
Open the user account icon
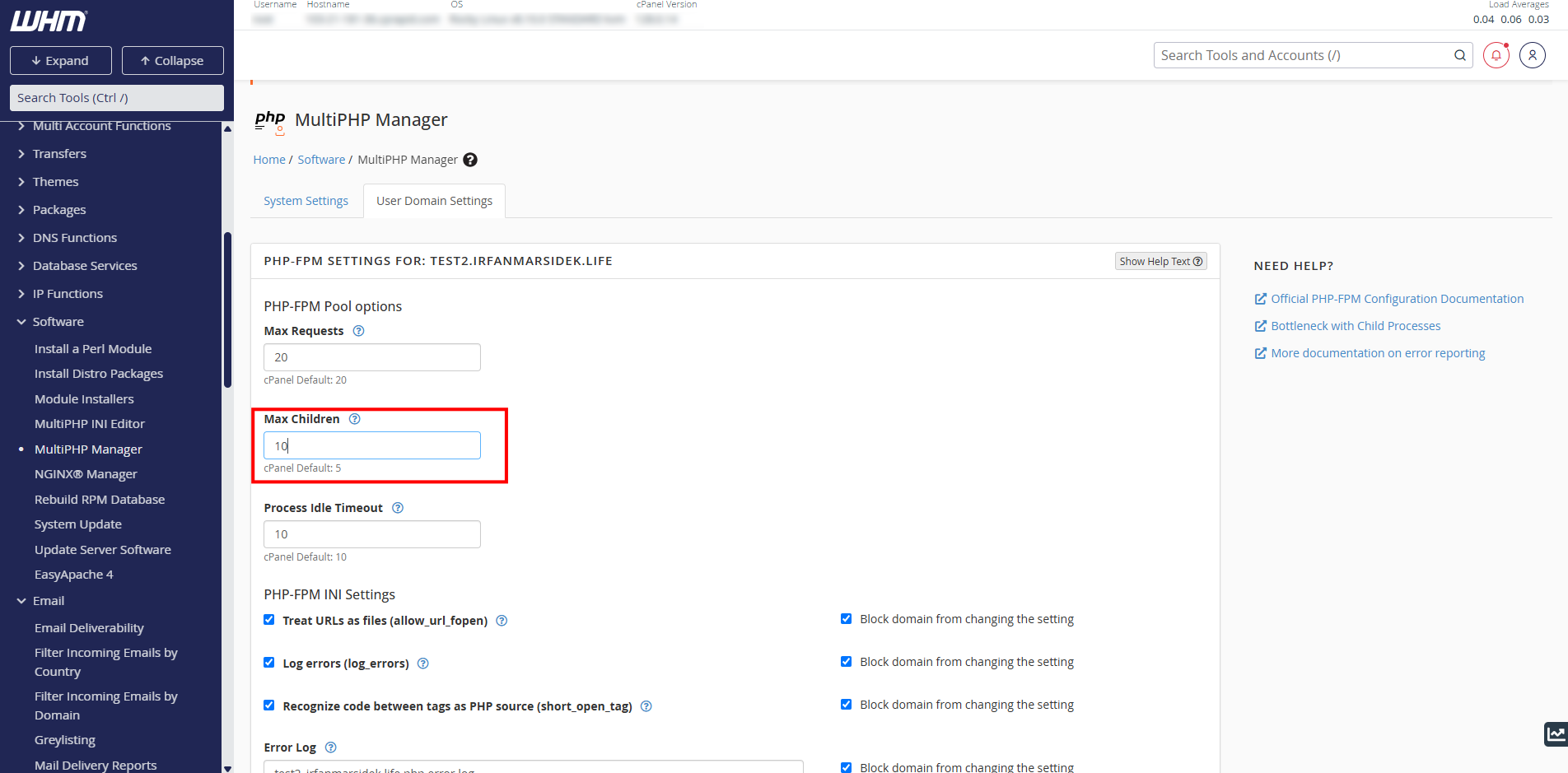1533,55
